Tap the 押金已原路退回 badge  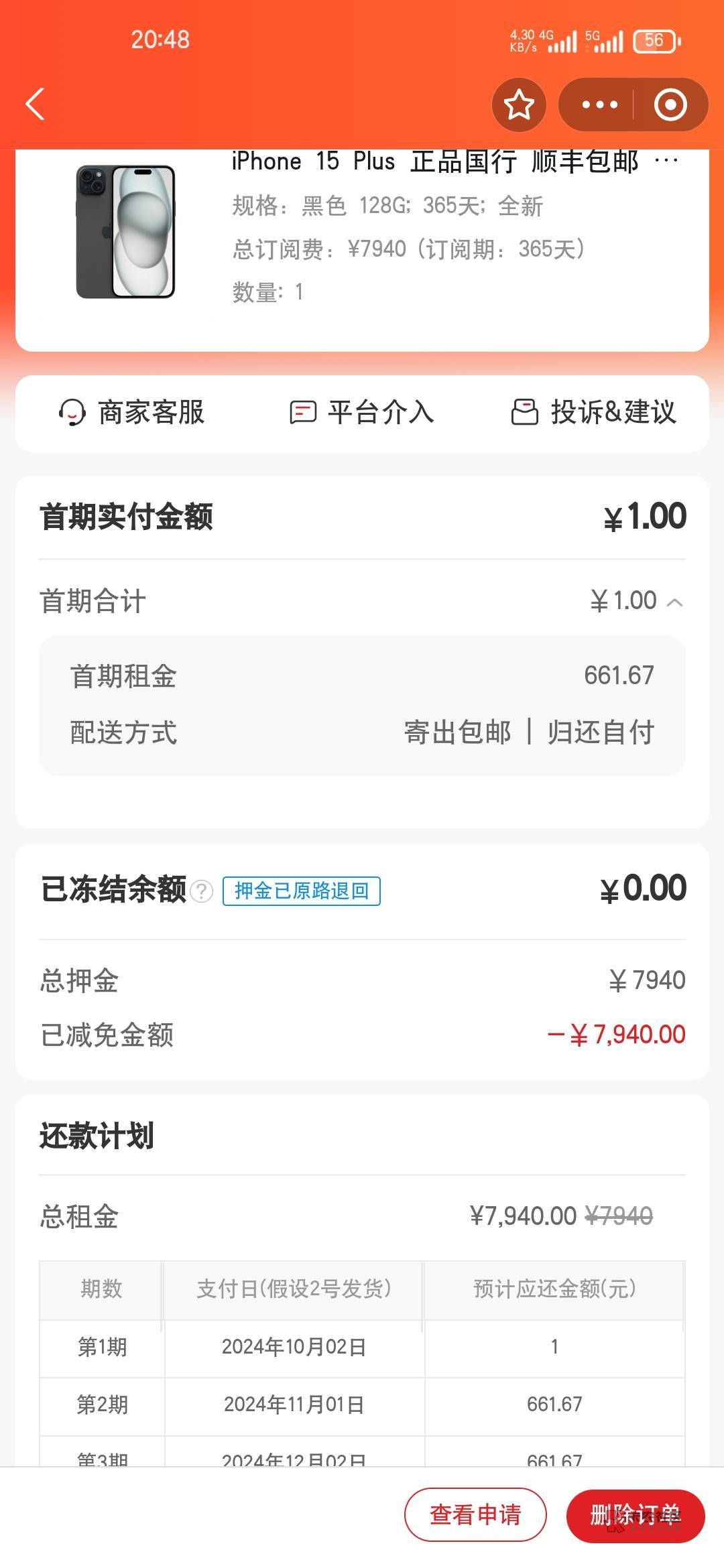302,891
